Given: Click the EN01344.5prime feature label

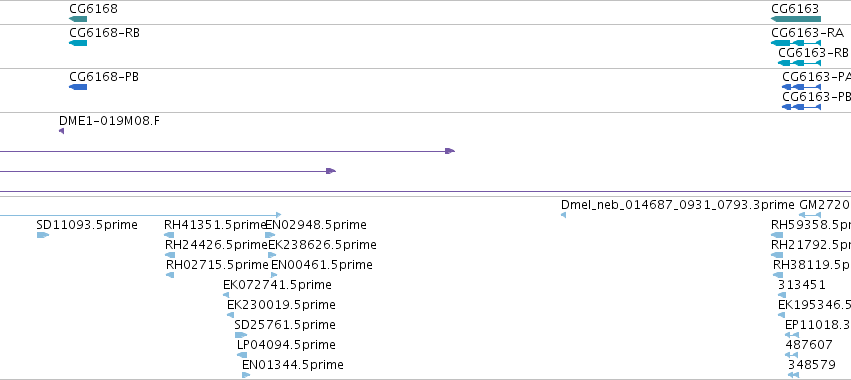Looking at the screenshot, I should tap(293, 364).
